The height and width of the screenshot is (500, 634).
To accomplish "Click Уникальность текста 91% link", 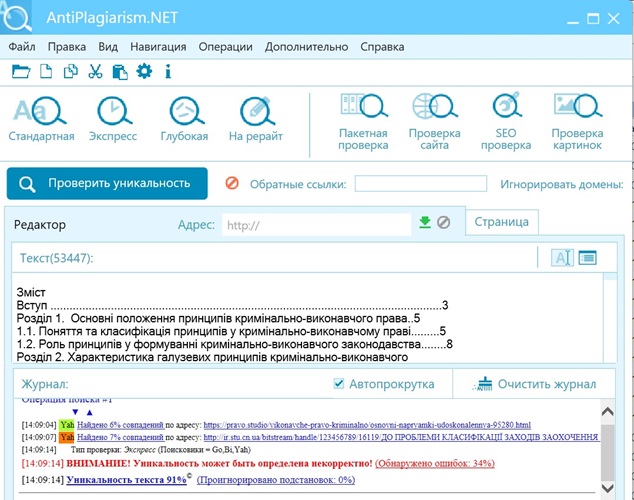I will [126, 480].
